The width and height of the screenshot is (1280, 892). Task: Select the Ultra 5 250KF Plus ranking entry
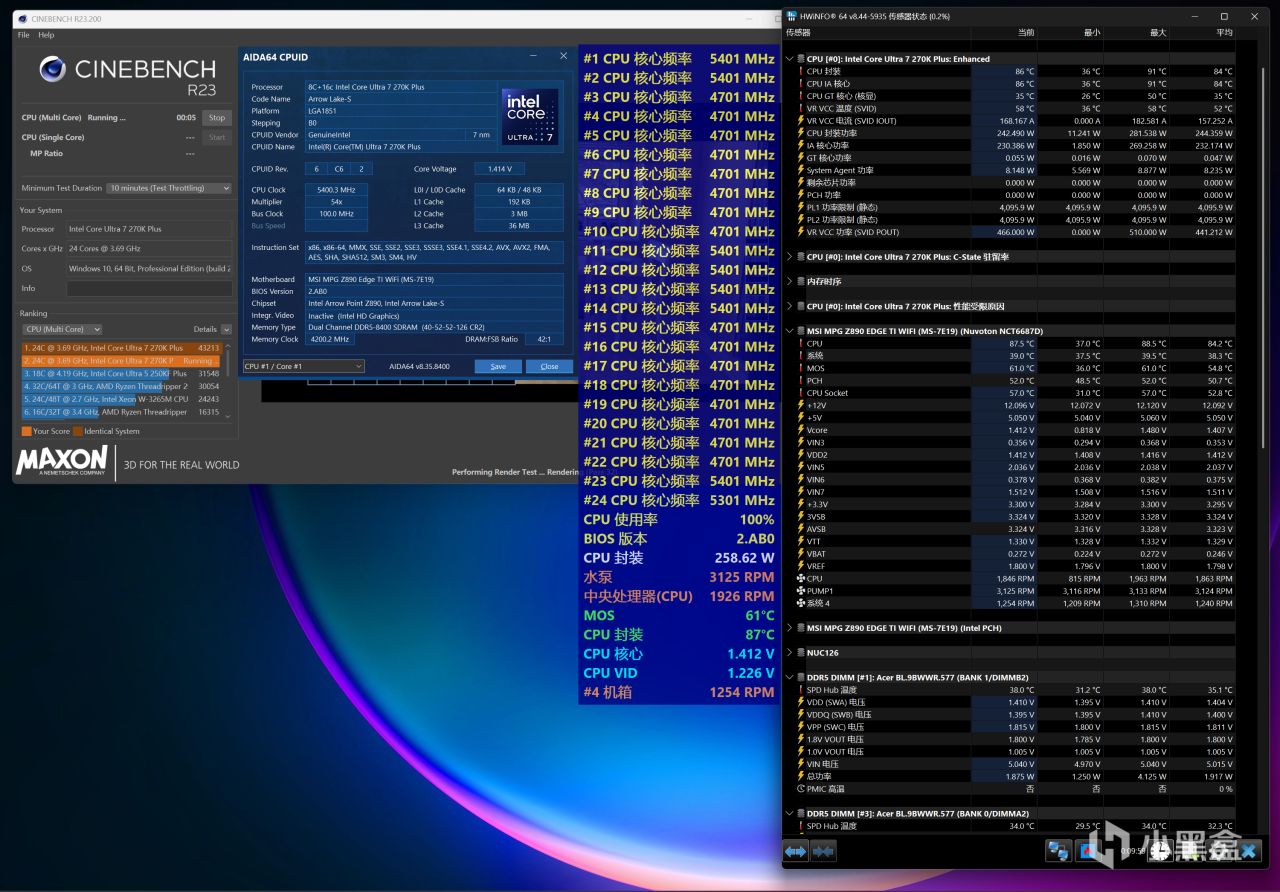[121, 373]
